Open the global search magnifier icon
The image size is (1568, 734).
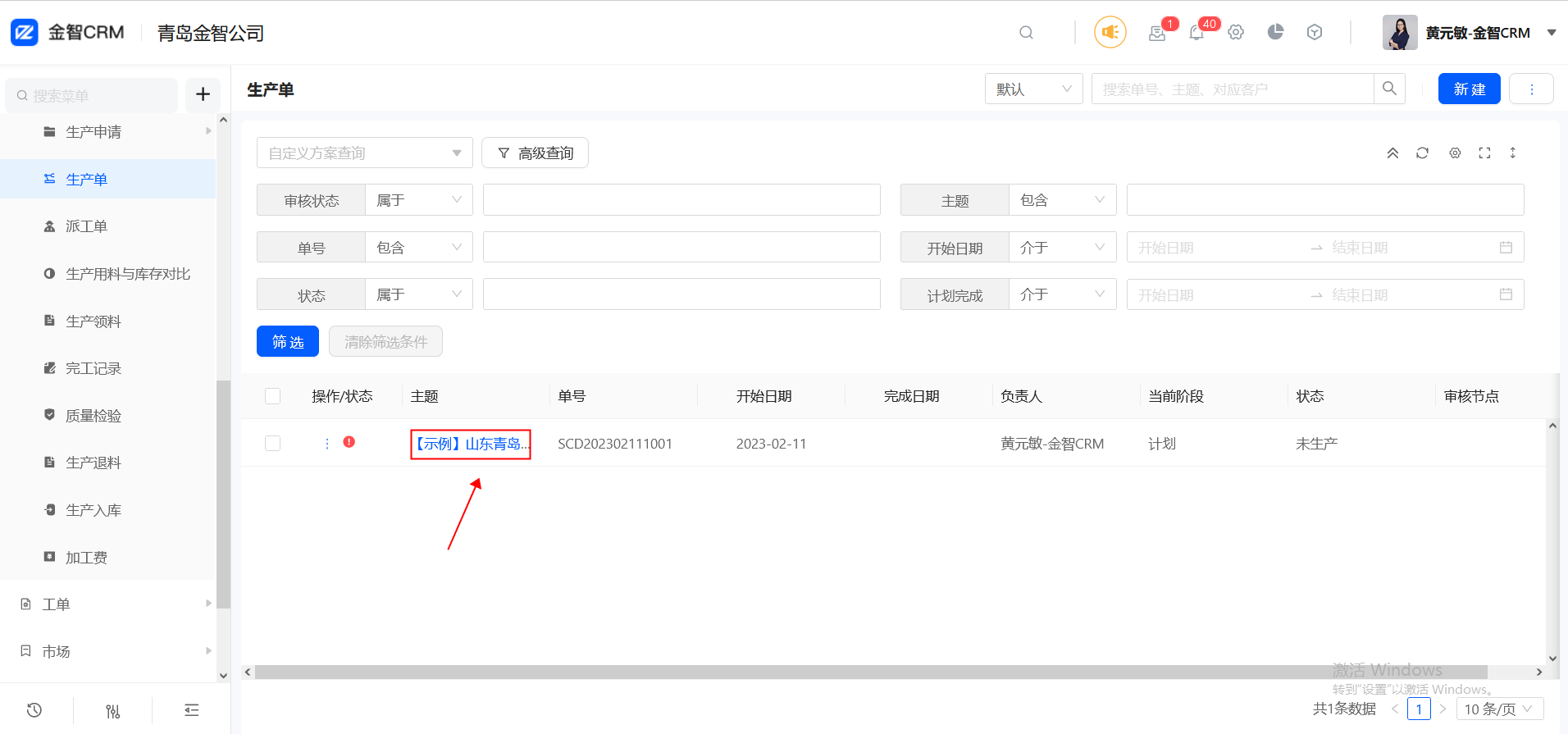tap(1026, 33)
